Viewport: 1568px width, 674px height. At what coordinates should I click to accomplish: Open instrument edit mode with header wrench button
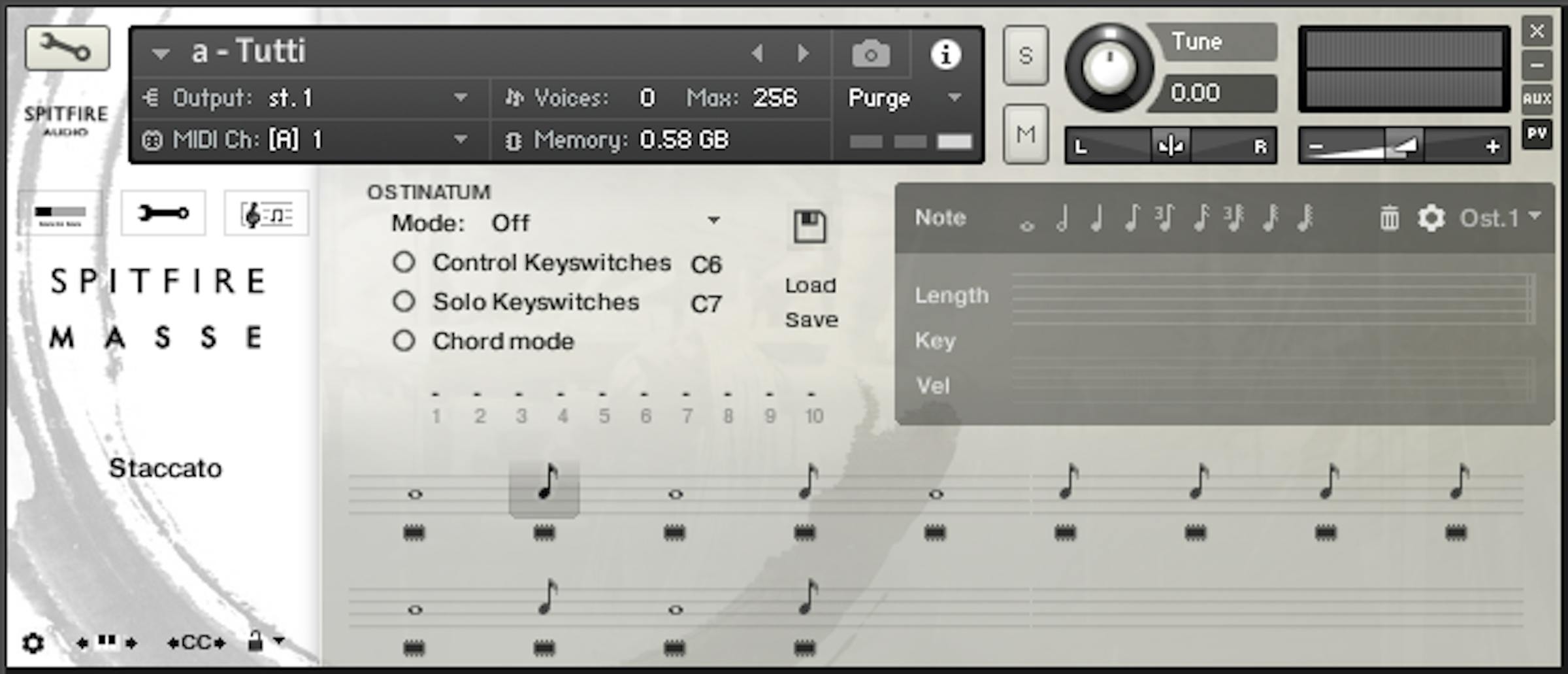click(x=67, y=48)
